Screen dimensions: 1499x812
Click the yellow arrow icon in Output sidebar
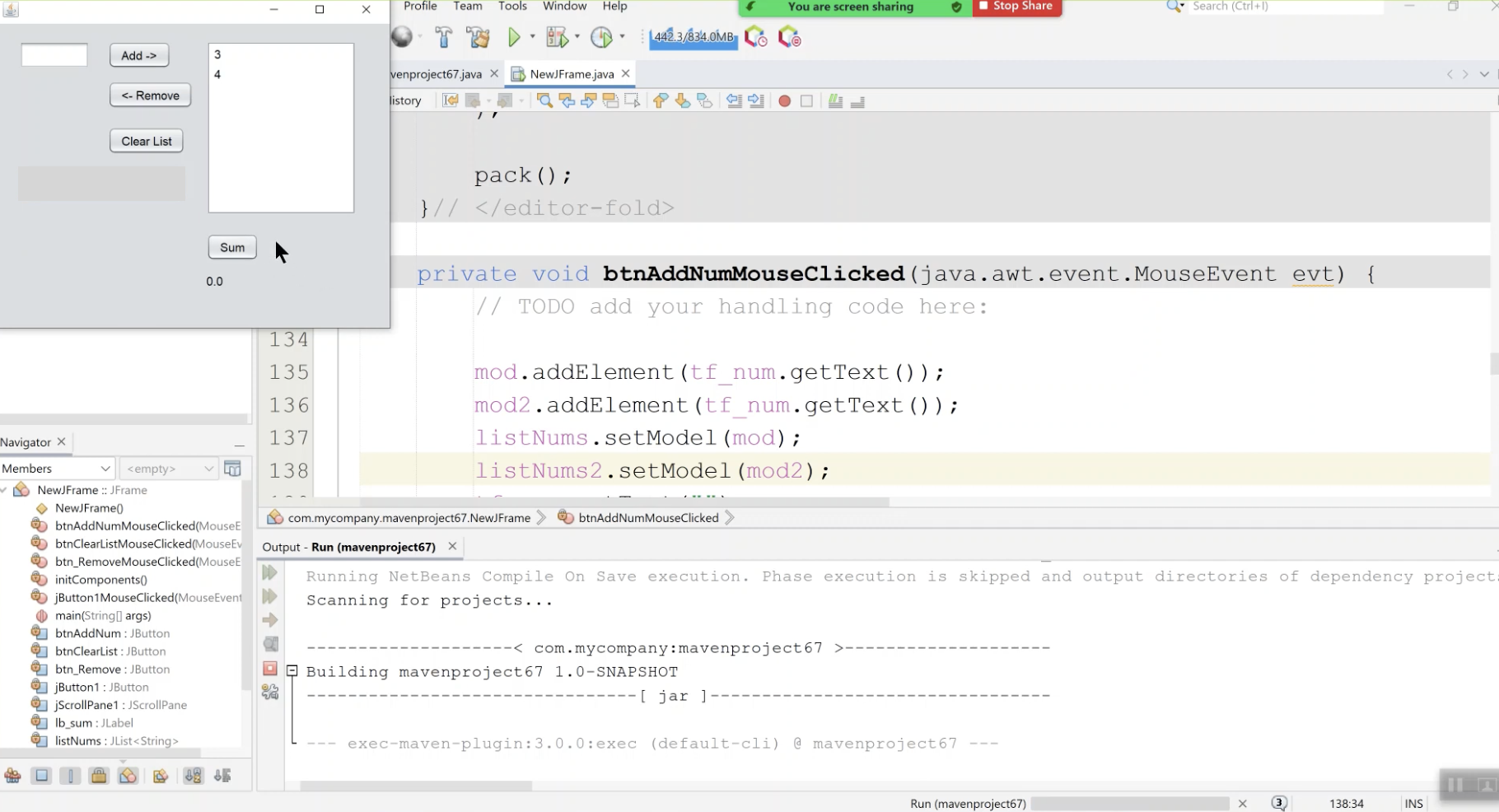click(x=269, y=620)
